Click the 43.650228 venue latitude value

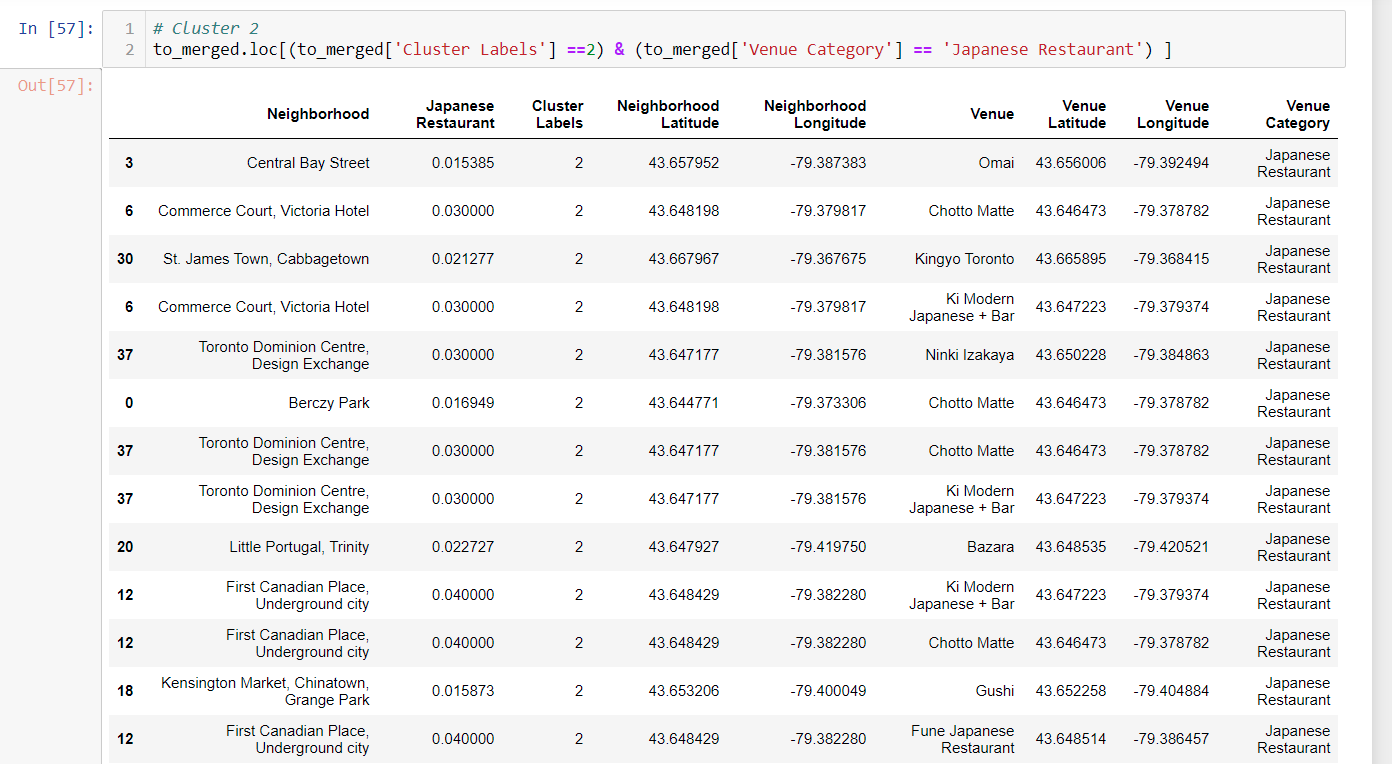click(1071, 355)
